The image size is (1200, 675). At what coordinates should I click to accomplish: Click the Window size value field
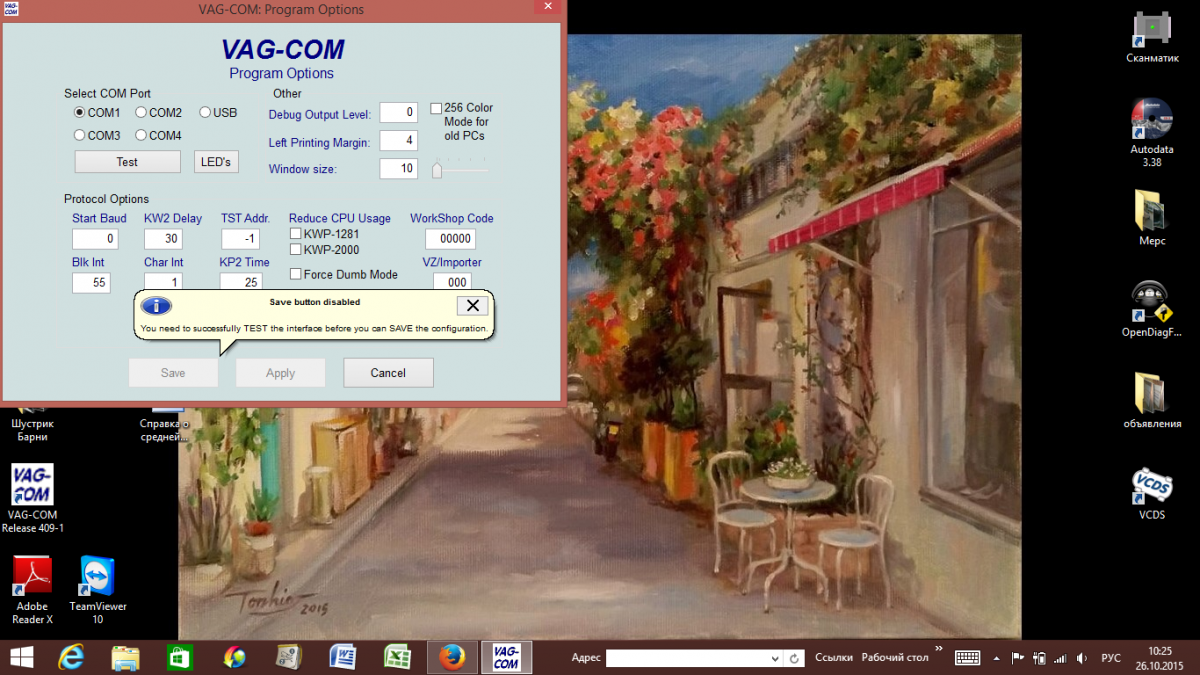398,169
